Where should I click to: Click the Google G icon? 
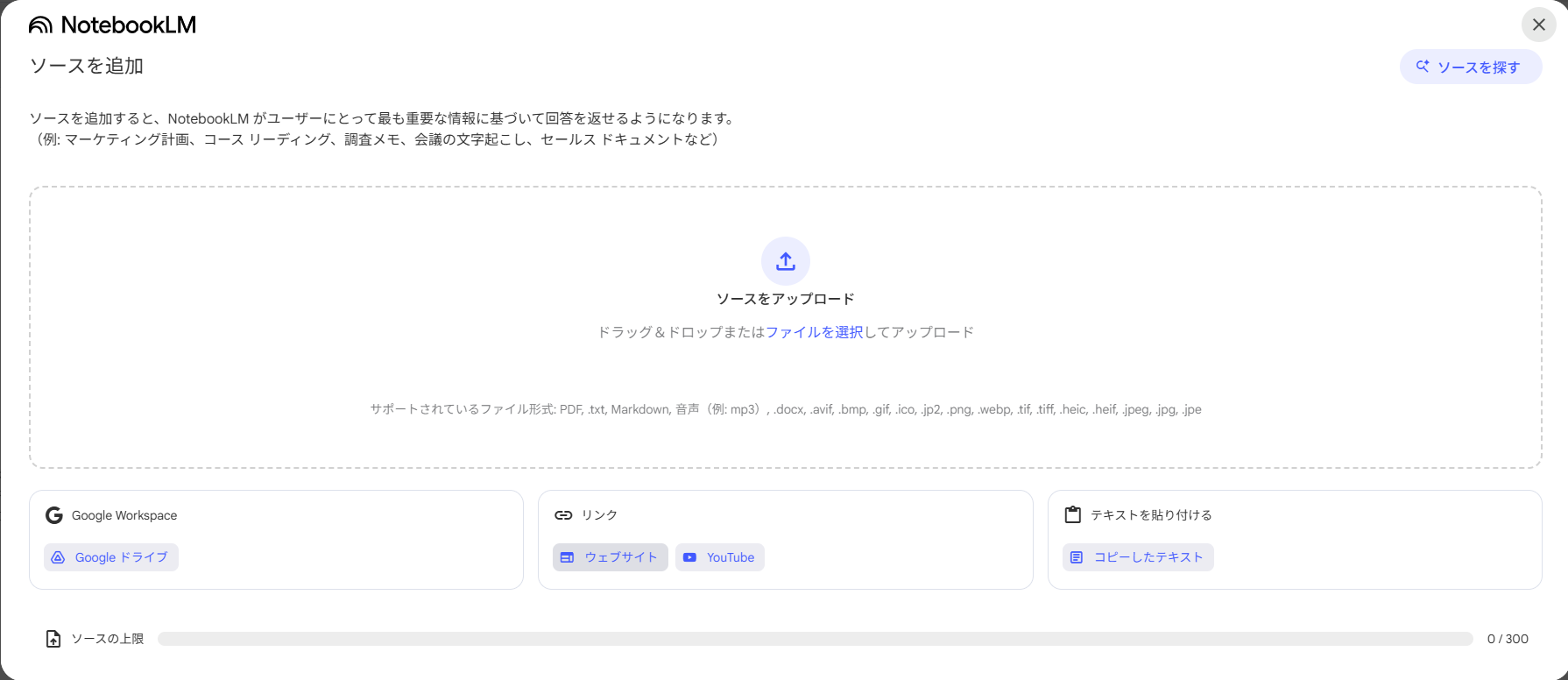tap(54, 515)
